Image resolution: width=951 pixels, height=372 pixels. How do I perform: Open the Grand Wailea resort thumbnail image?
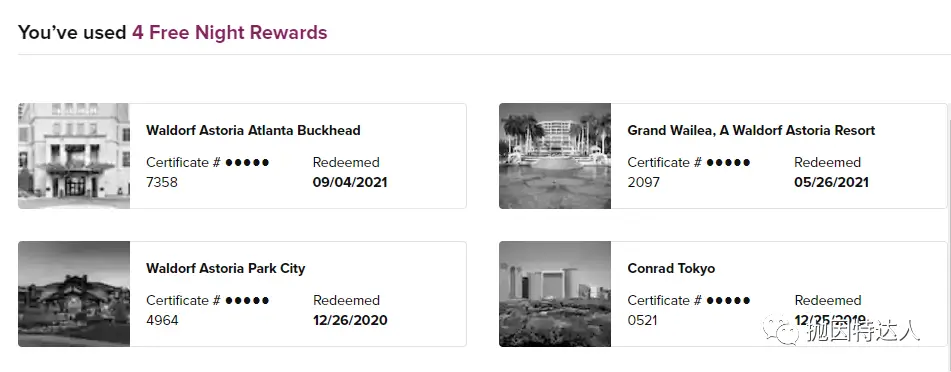555,156
